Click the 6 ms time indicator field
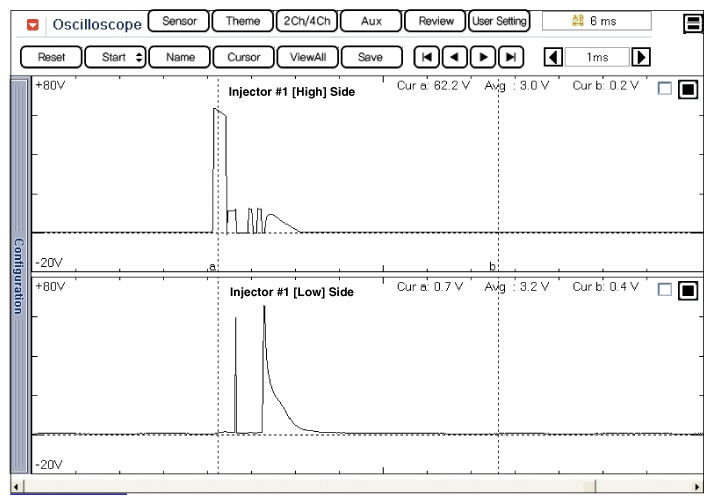713x504 pixels. [x=596, y=20]
